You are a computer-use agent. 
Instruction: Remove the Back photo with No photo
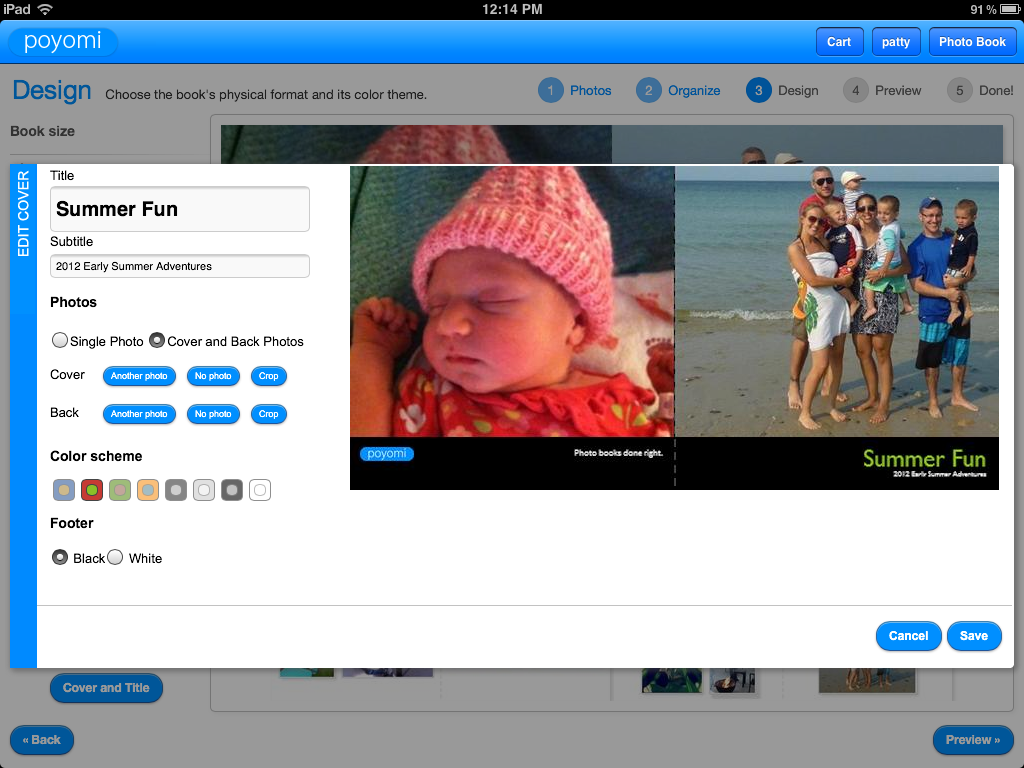coord(213,414)
